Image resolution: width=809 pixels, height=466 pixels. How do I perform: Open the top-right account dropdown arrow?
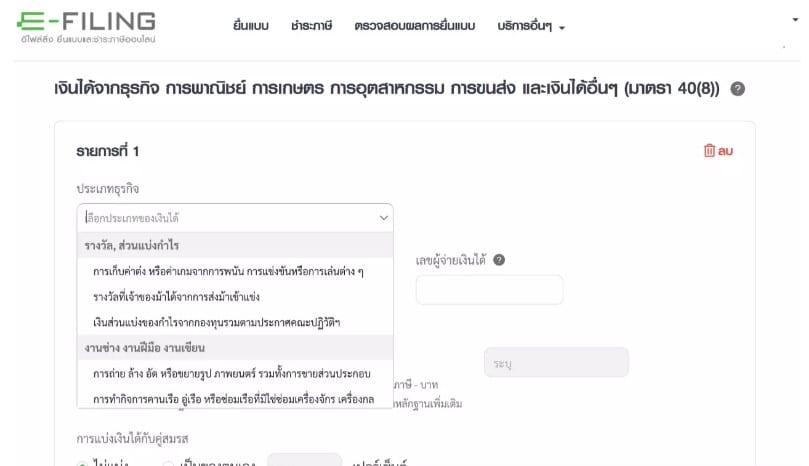click(795, 20)
